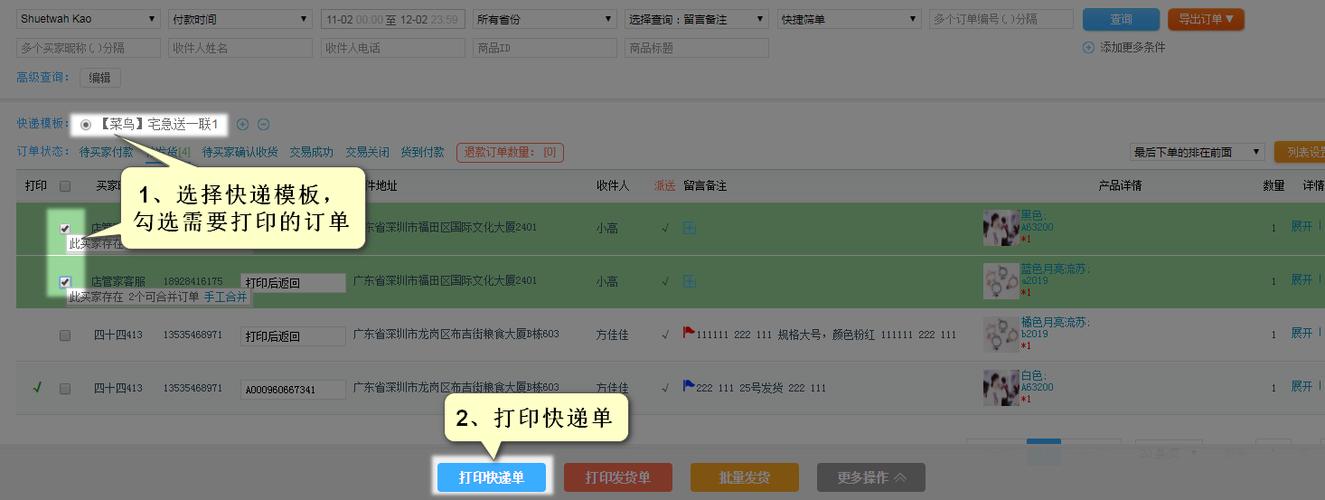This screenshot has width=1325, height=500.
Task: Focus the 多个订单编号 input field
Action: pos(1000,19)
